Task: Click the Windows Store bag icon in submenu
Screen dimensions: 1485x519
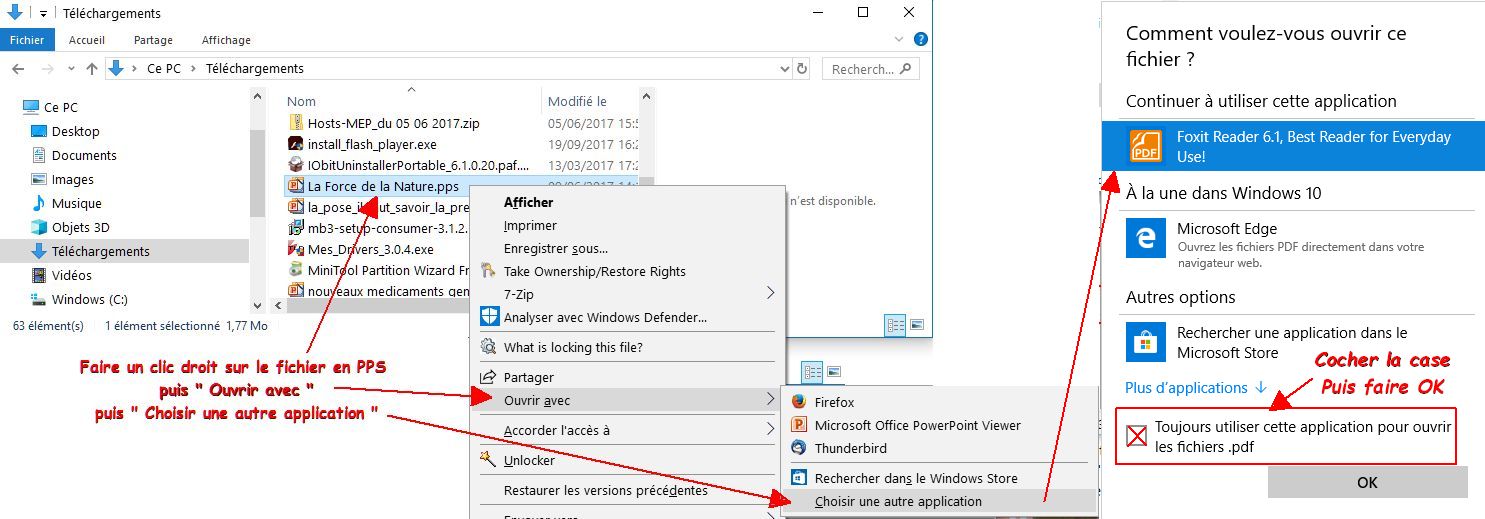Action: click(799, 478)
